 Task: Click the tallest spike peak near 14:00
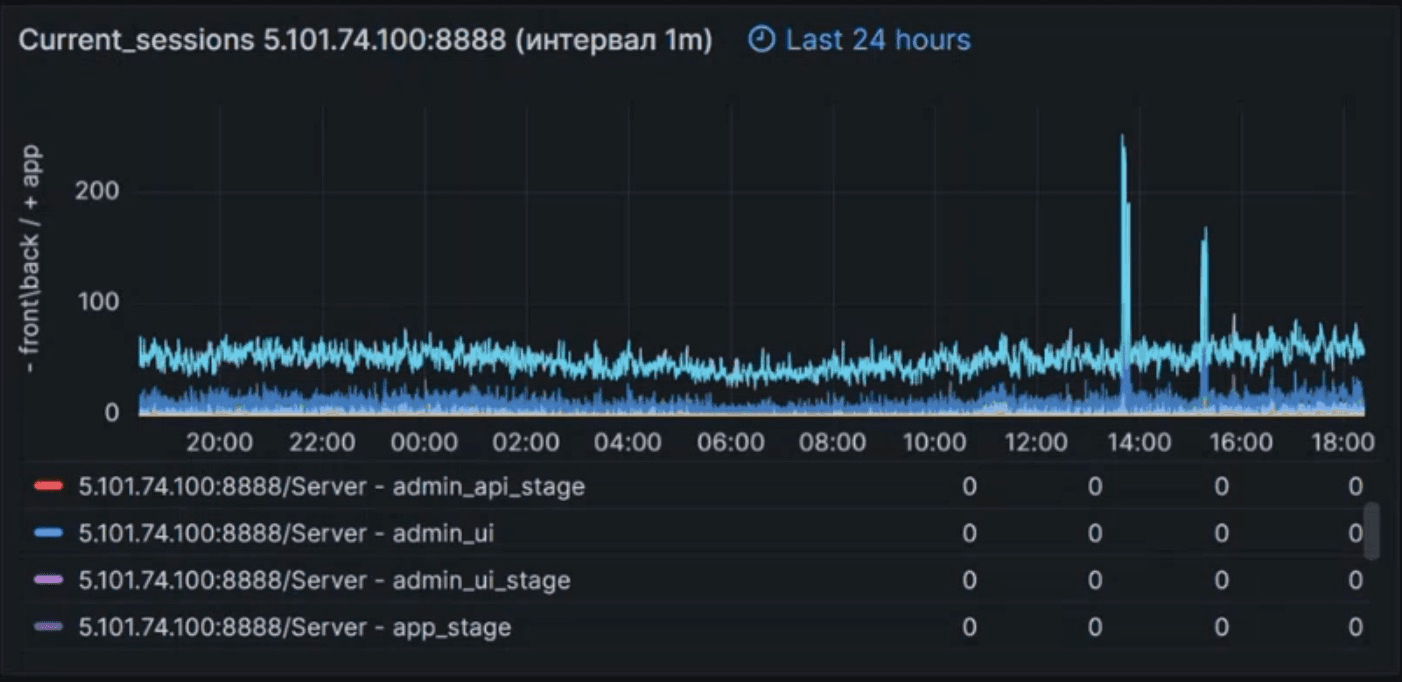[x=1122, y=138]
